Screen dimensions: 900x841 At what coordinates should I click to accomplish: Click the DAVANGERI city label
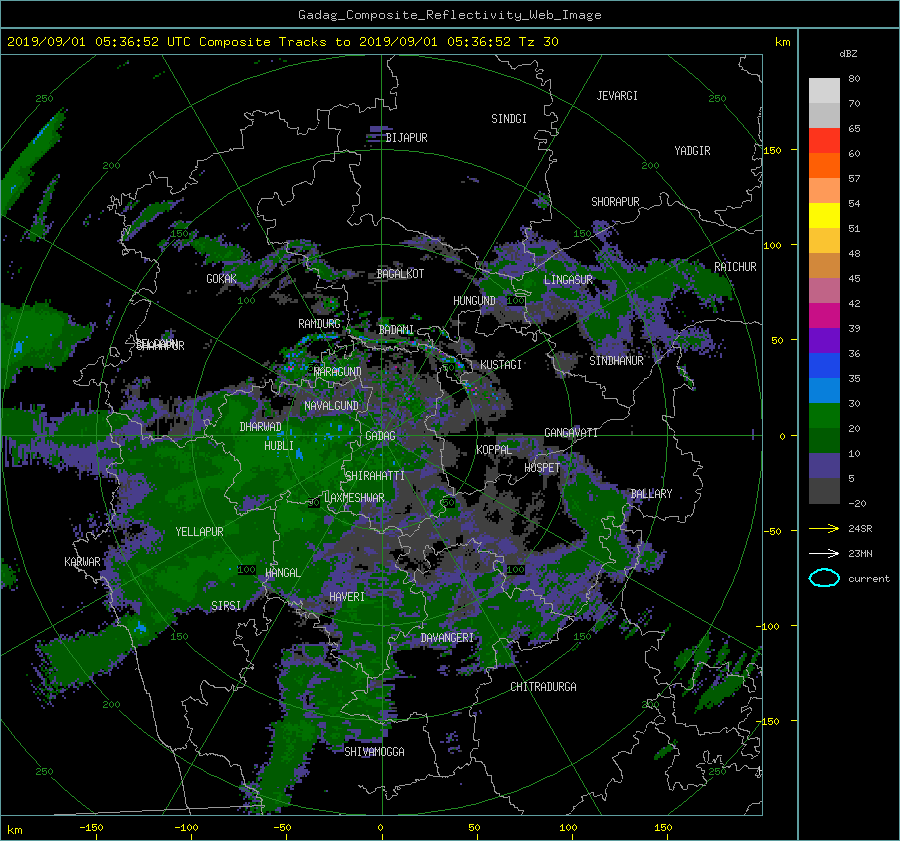point(447,638)
